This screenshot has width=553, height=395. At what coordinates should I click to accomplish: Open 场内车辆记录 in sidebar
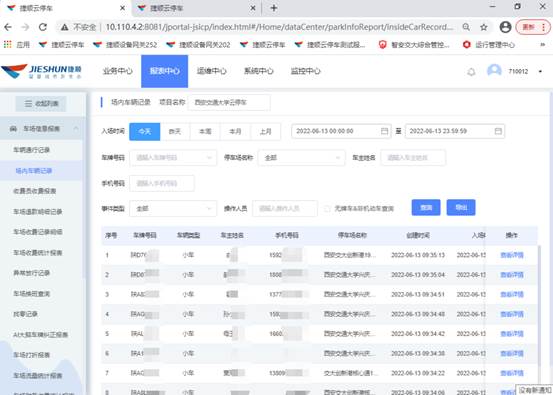click(x=34, y=171)
